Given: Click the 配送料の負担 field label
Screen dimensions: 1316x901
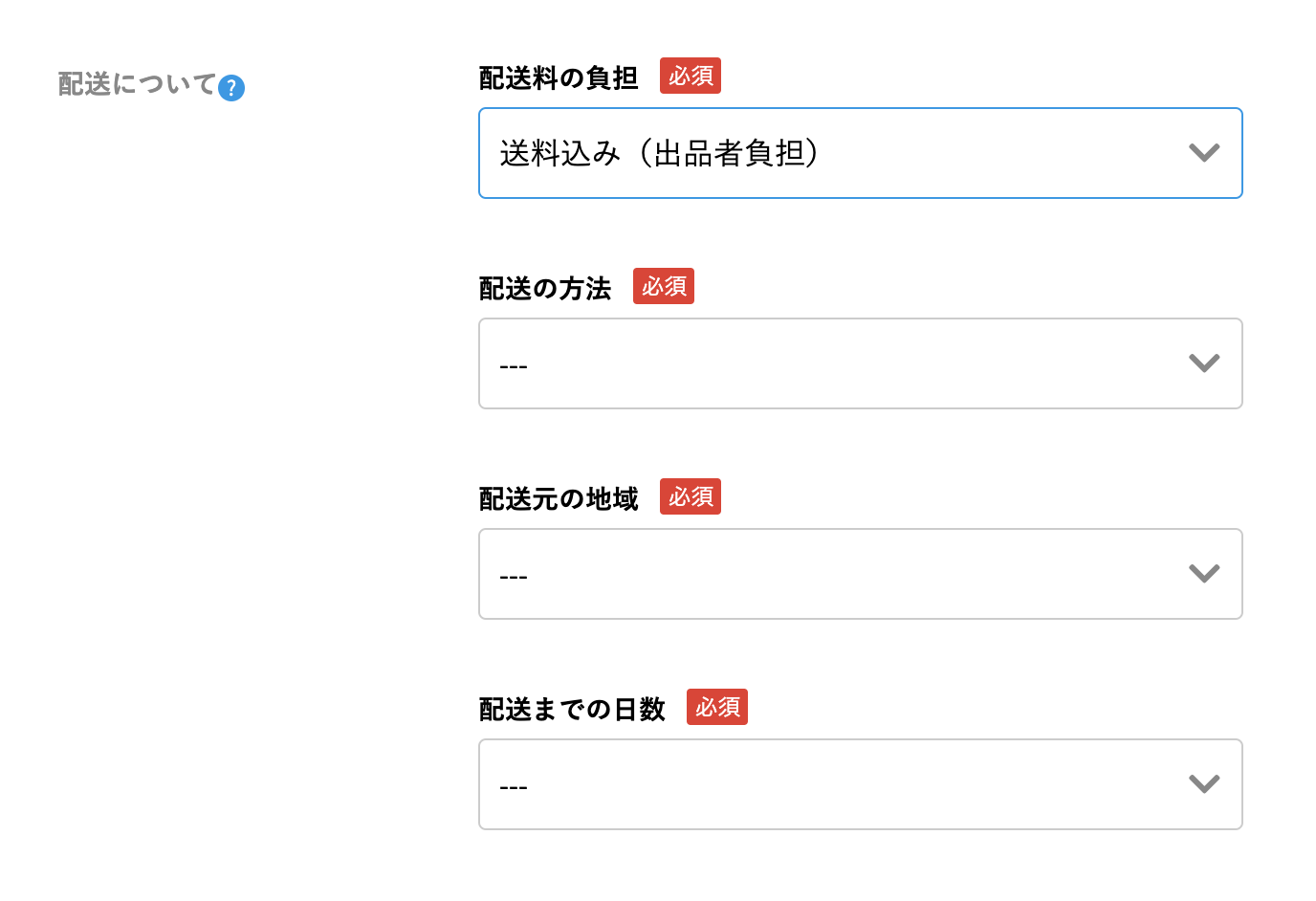Looking at the screenshot, I should coord(559,77).
